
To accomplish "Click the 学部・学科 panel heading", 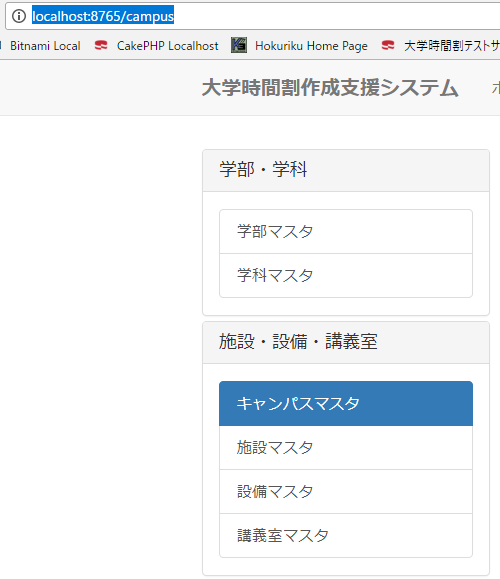I will point(346,170).
